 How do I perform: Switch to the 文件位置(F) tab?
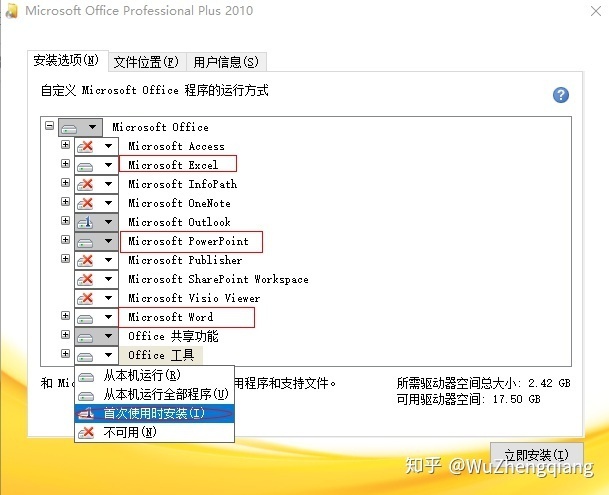point(146,62)
